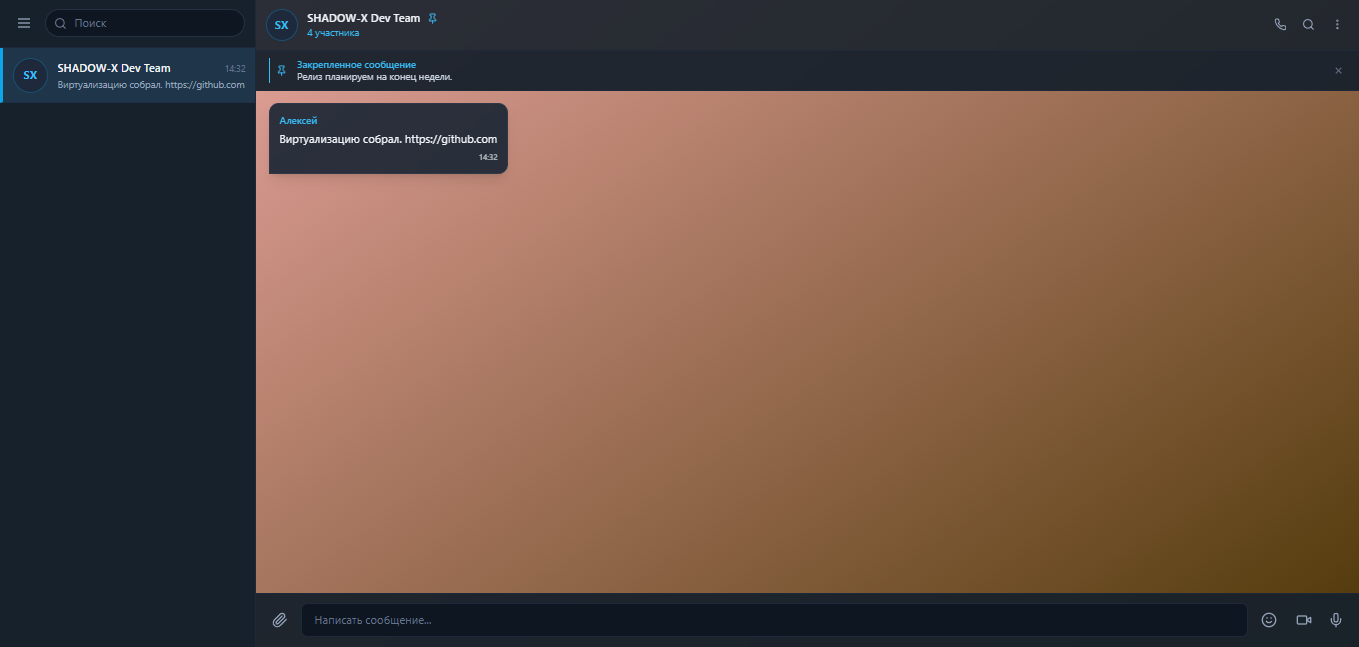Click the sender name Алексей
Viewport: 1359px width, 647px height.
coord(298,121)
